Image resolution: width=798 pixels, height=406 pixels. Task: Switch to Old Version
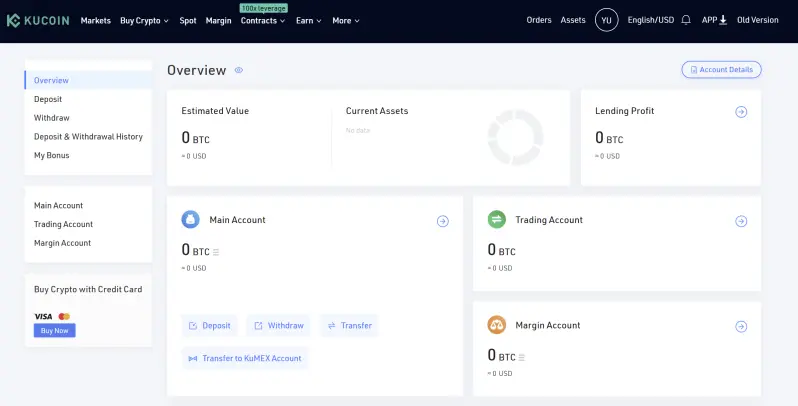coord(758,20)
